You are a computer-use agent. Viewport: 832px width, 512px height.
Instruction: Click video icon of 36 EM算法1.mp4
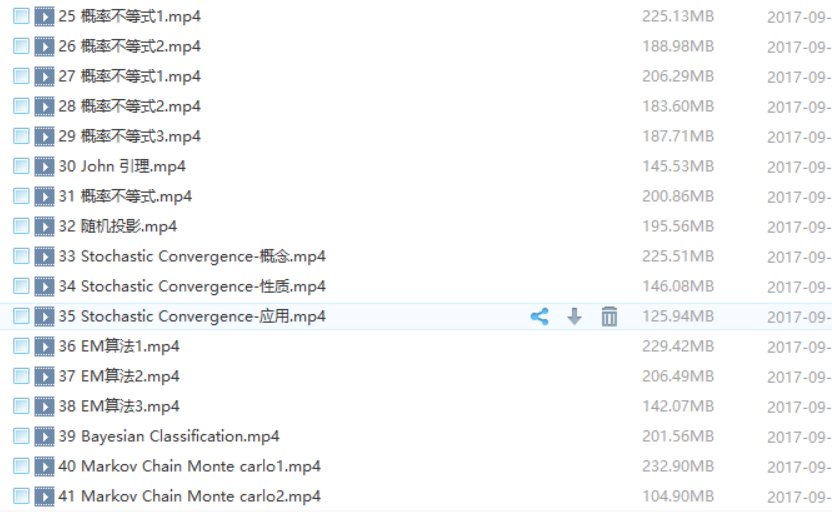click(45, 346)
